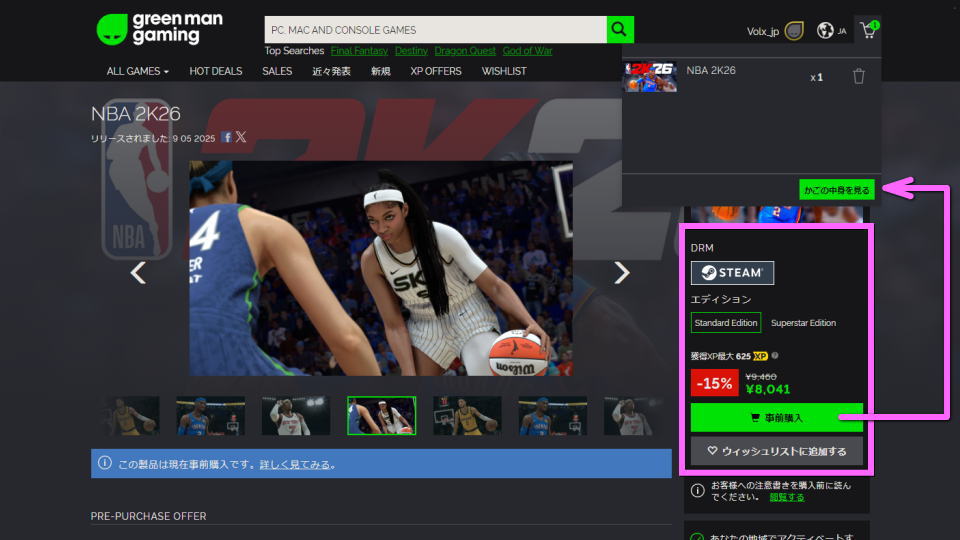
Task: Click the PRE-PURCHASE OFFER heading
Action: 148,516
